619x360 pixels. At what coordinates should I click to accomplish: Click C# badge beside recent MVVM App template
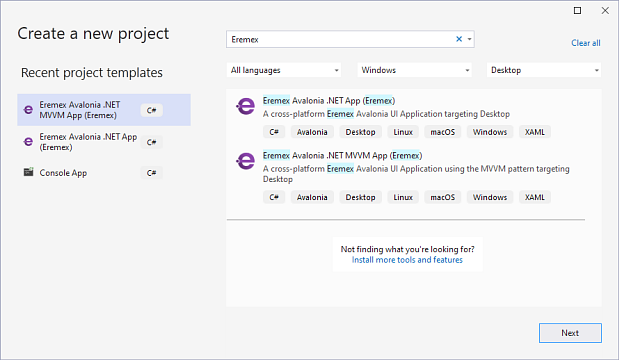152,110
